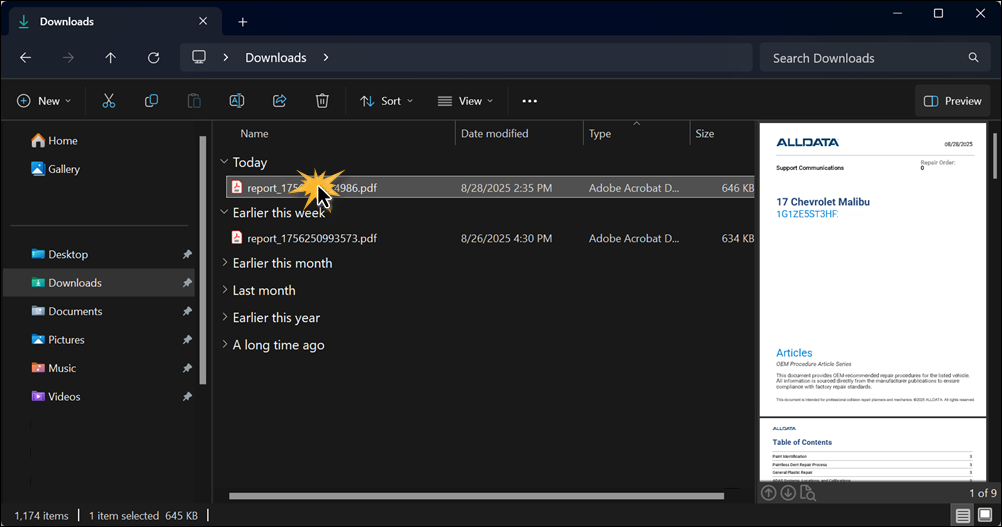
Task: Open a new tab with plus button
Action: pos(243,22)
